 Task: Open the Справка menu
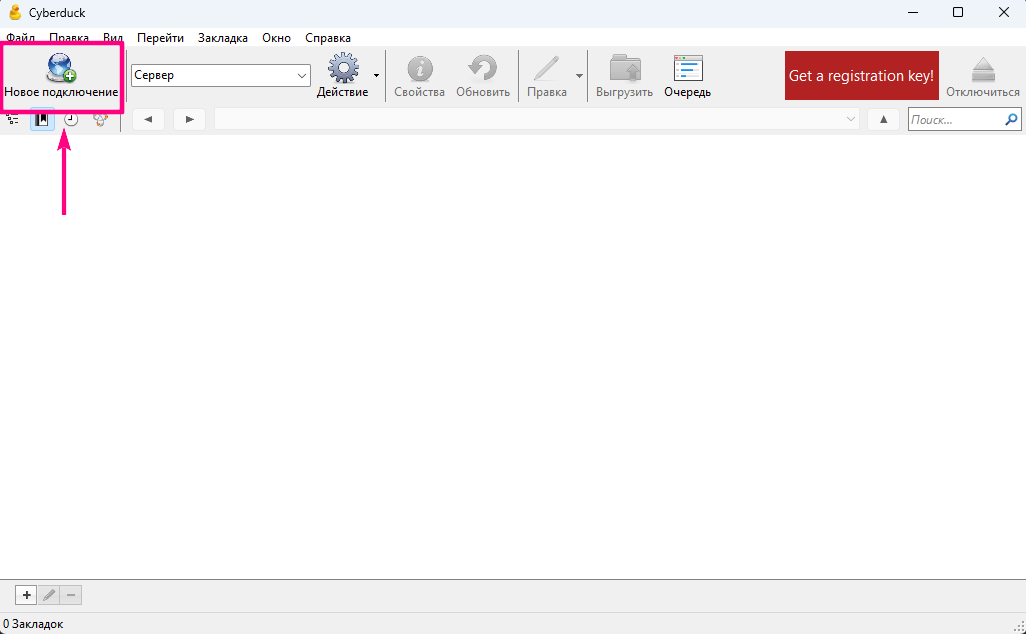coord(328,38)
